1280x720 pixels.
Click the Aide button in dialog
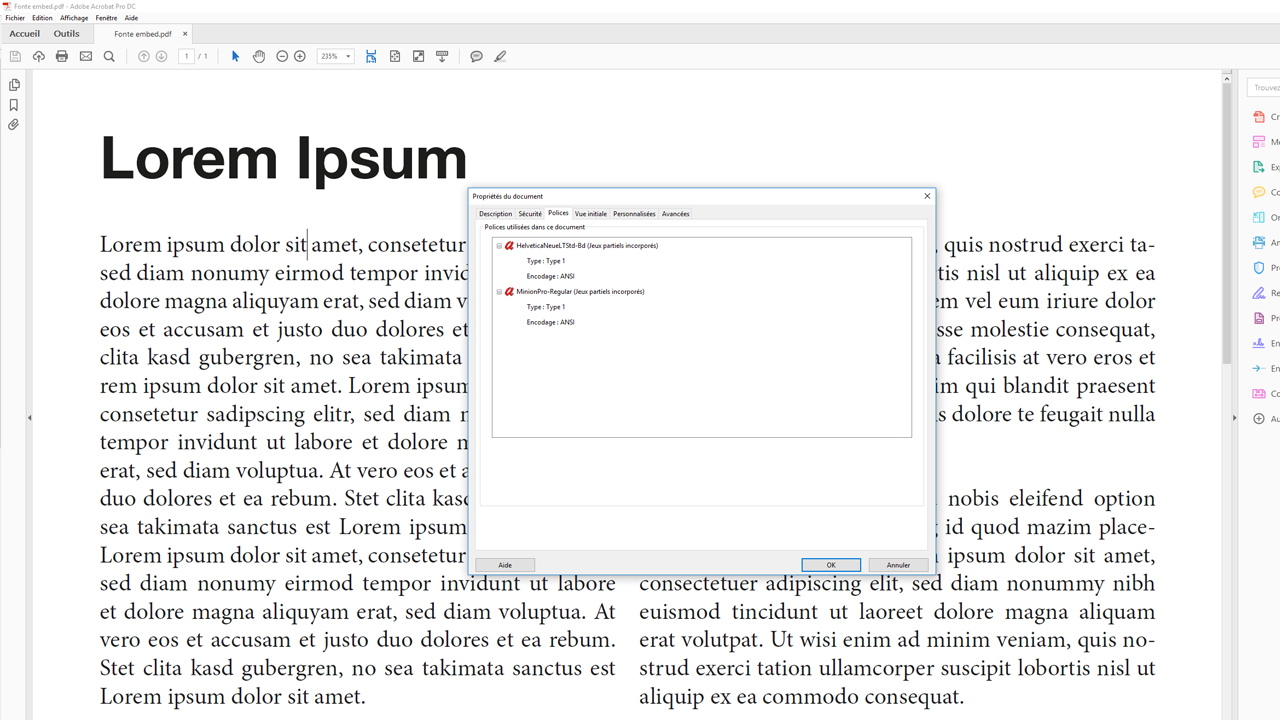(x=505, y=565)
